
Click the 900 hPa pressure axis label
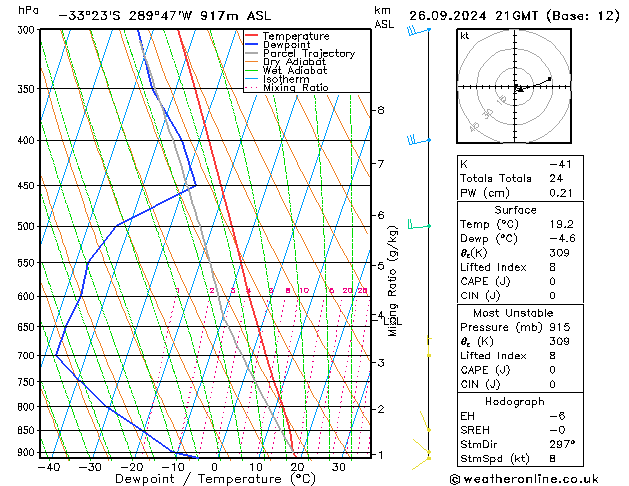27,452
